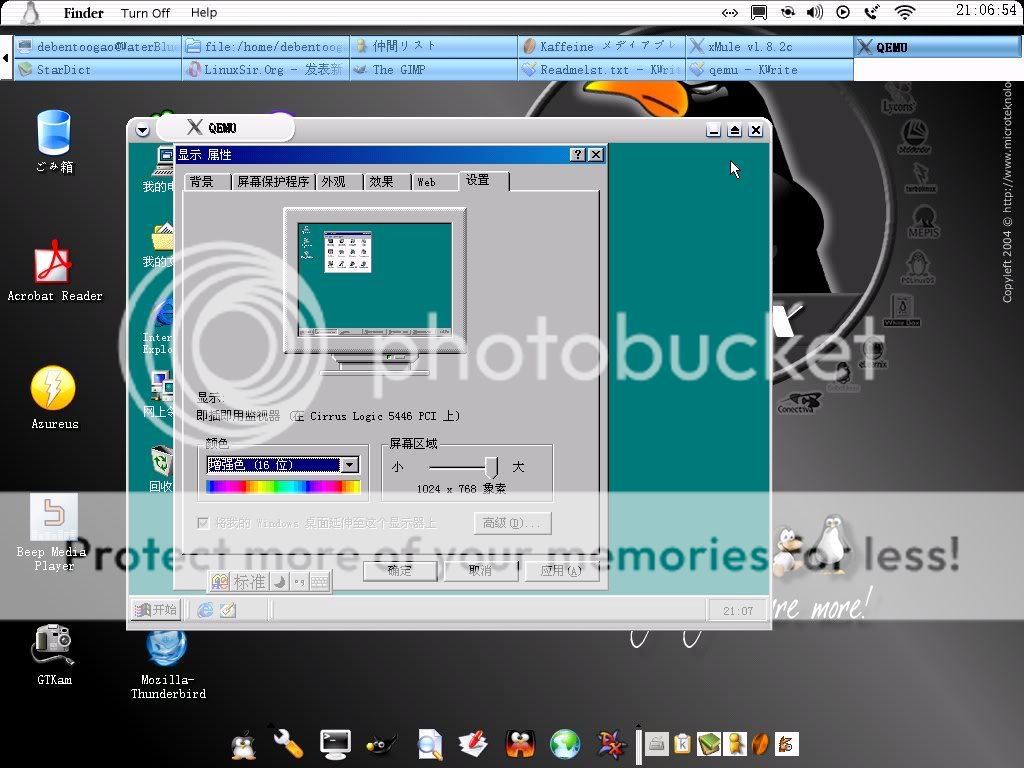Click the printer tray icon in dock

point(656,744)
